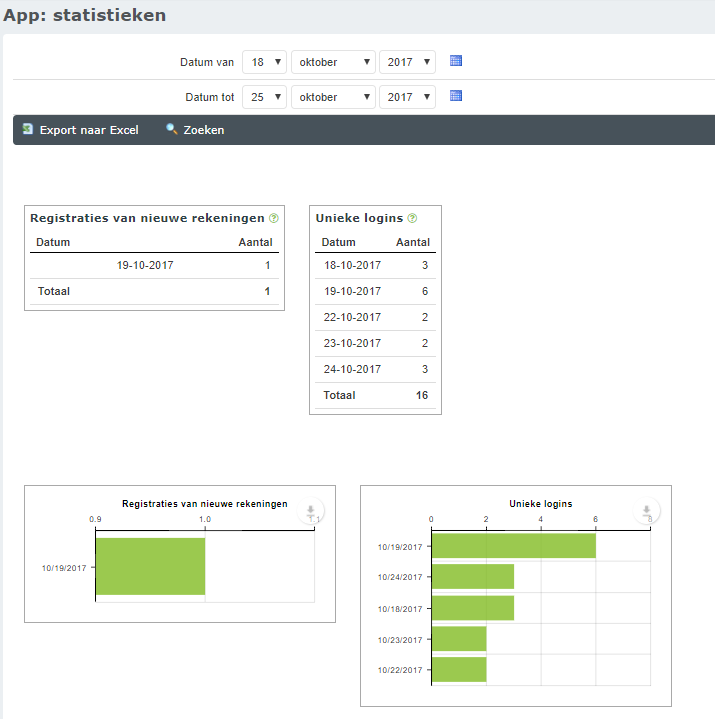Click Datum header in Registraties table

pos(53,242)
